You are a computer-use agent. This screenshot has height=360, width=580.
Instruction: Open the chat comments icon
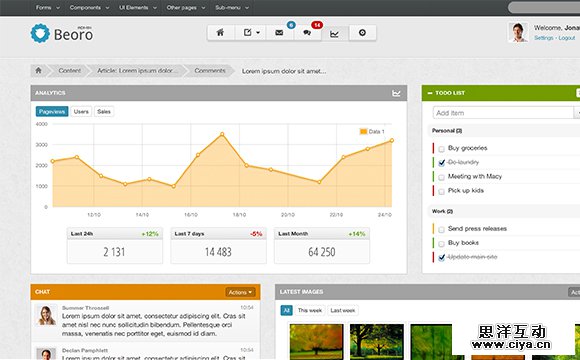tap(307, 33)
